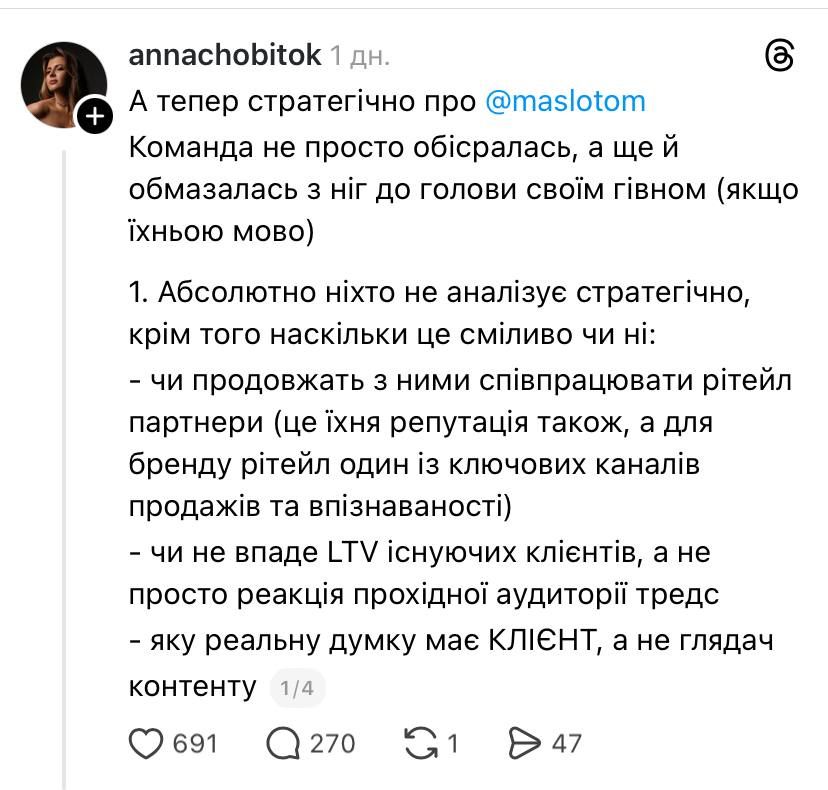Open annachobitok's profile picture

point(64,85)
